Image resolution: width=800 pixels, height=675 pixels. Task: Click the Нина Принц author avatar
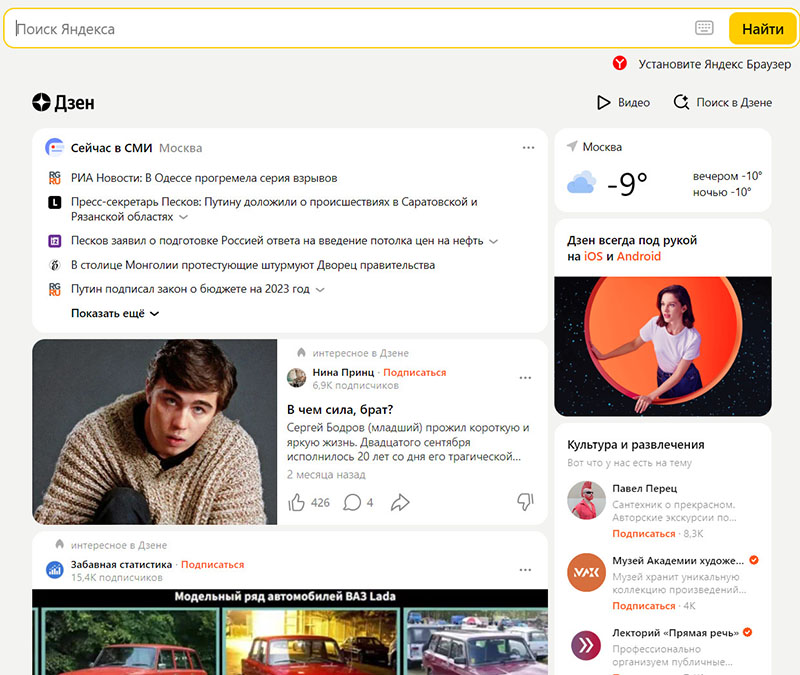[297, 377]
